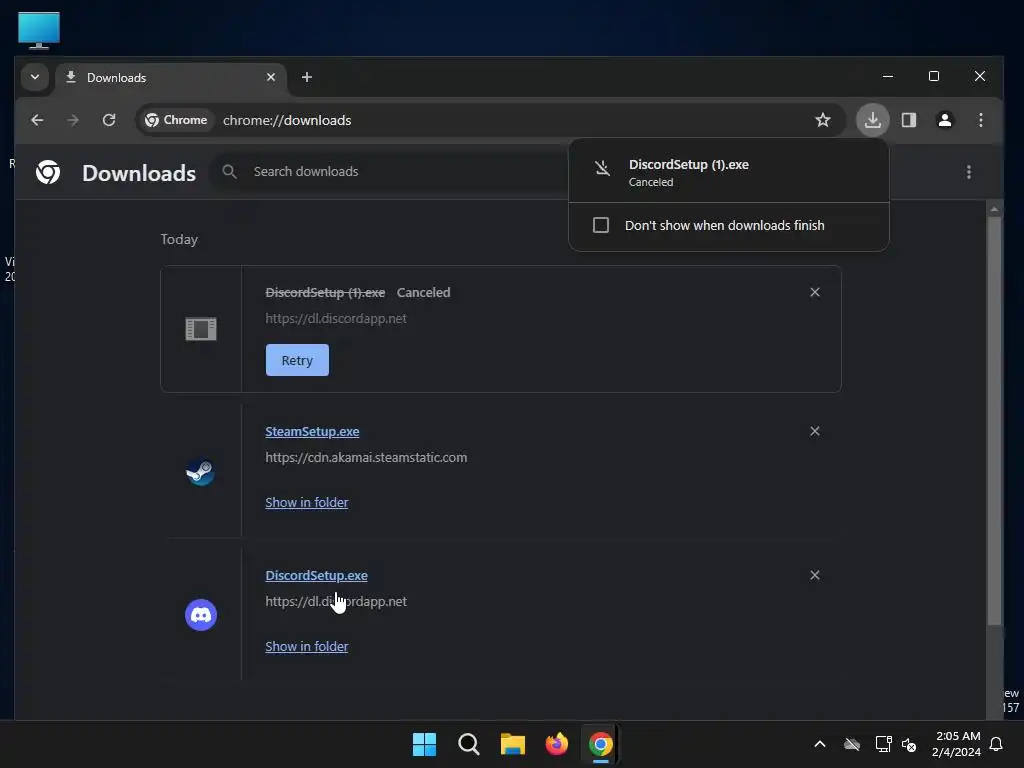Image resolution: width=1024 pixels, height=768 pixels.
Task: Open Windows taskbar search
Action: point(469,744)
